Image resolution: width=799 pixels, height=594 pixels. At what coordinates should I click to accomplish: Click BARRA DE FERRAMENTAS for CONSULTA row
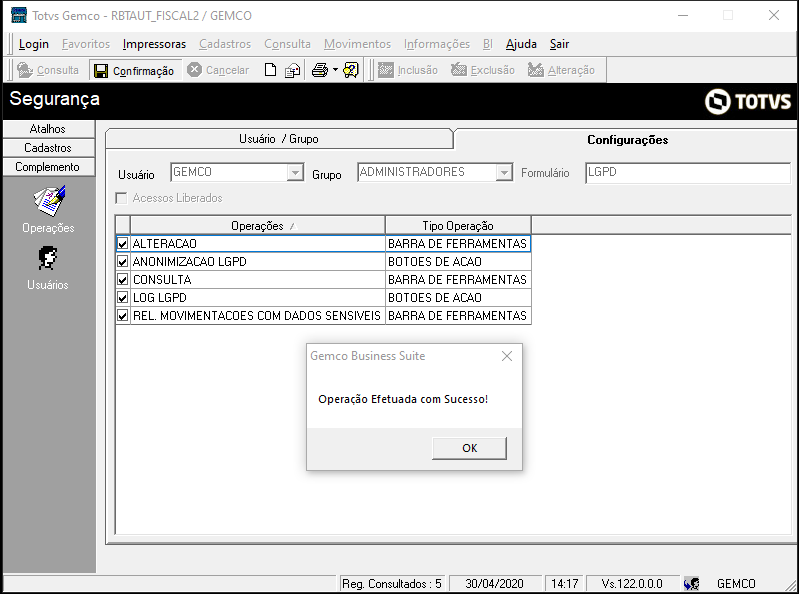pos(457,280)
